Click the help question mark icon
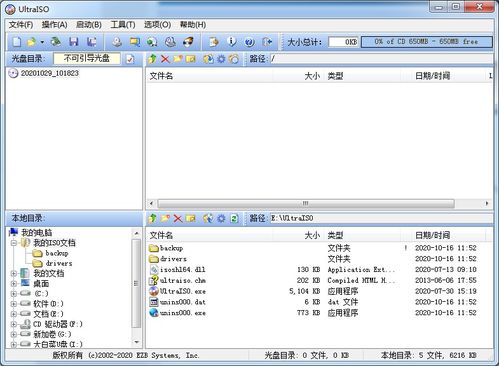Screen dimensions: 499x366 pyautogui.click(x=249, y=42)
